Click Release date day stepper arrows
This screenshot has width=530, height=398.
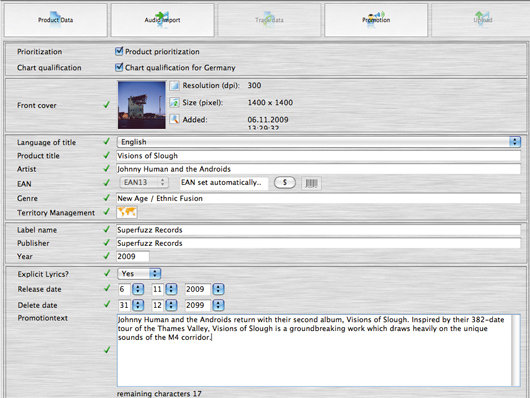coord(138,289)
